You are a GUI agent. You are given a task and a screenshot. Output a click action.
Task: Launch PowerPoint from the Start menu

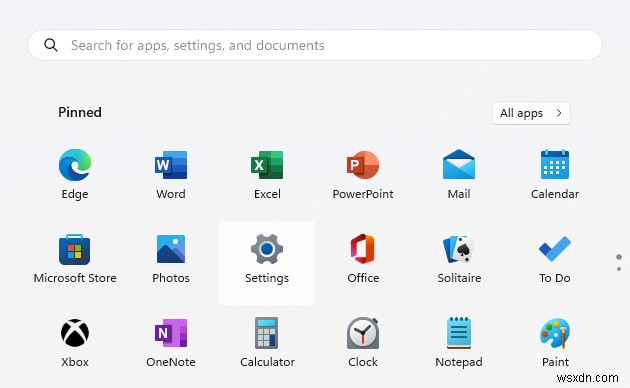pos(363,165)
